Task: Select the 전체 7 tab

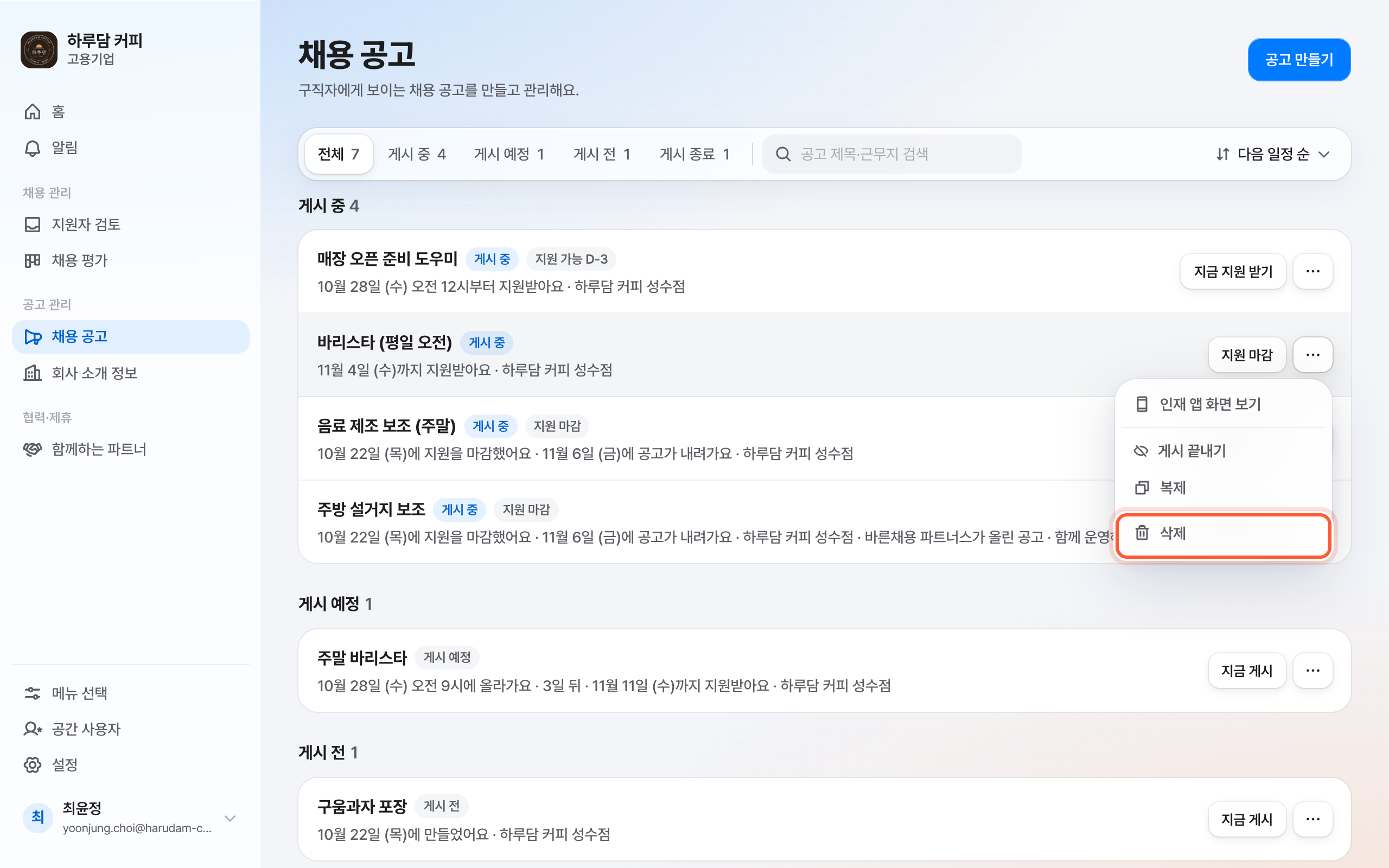Action: click(339, 154)
